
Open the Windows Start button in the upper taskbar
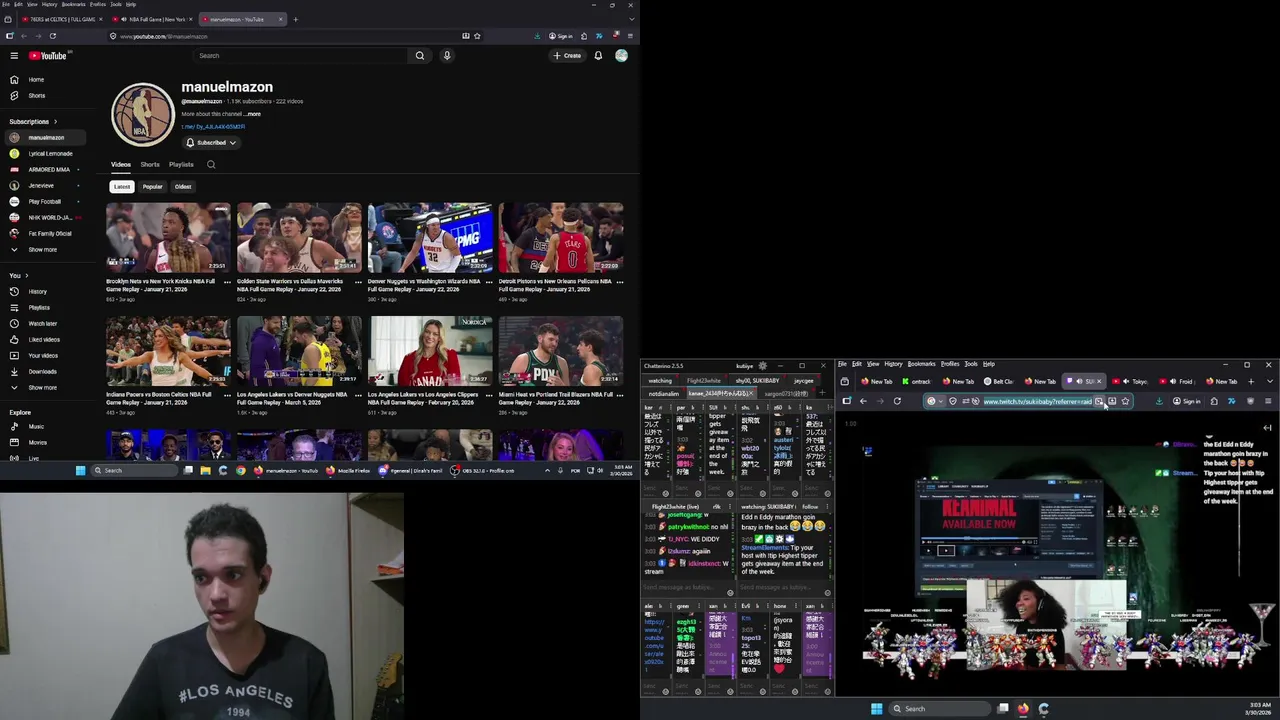coord(80,470)
